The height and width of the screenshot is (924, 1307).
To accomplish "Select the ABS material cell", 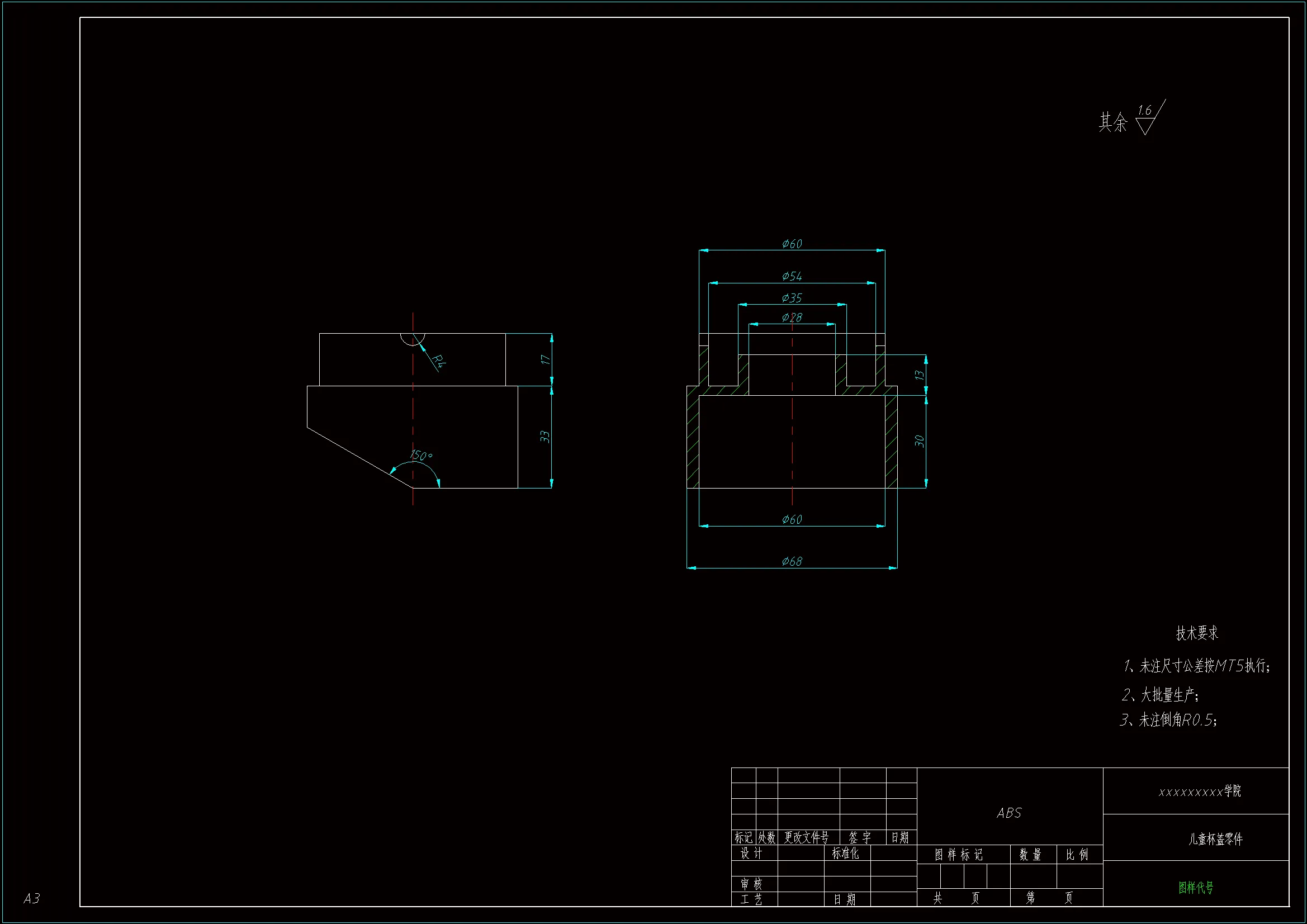I will (x=1008, y=813).
